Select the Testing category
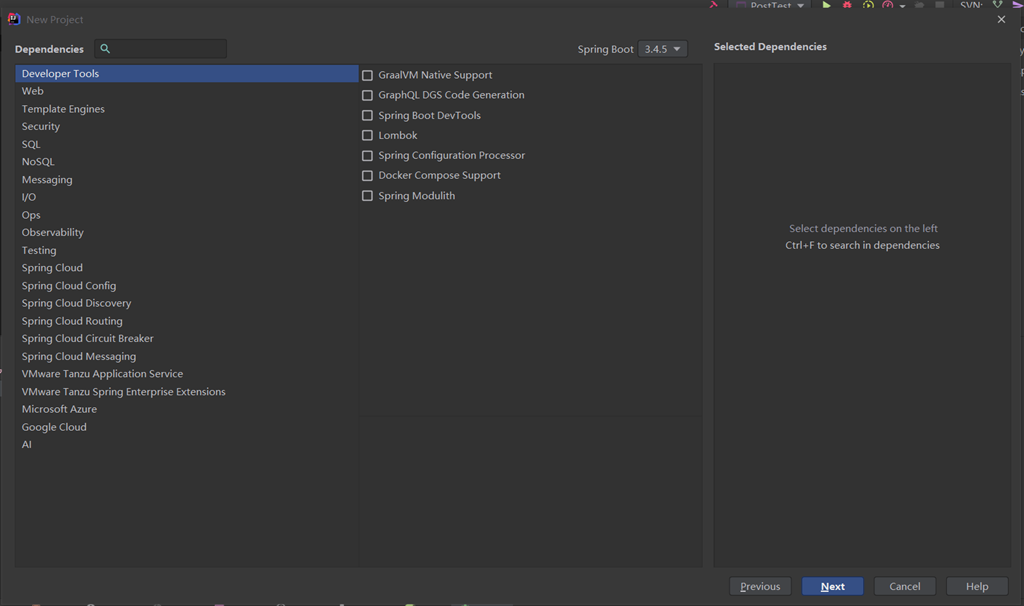1024x606 pixels. coord(187,250)
